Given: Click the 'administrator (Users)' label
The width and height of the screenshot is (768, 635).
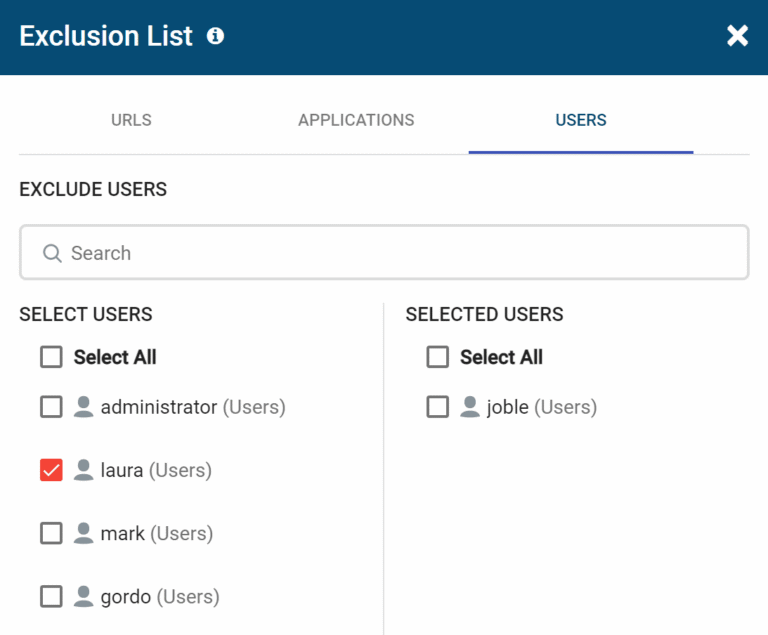Looking at the screenshot, I should coord(193,407).
